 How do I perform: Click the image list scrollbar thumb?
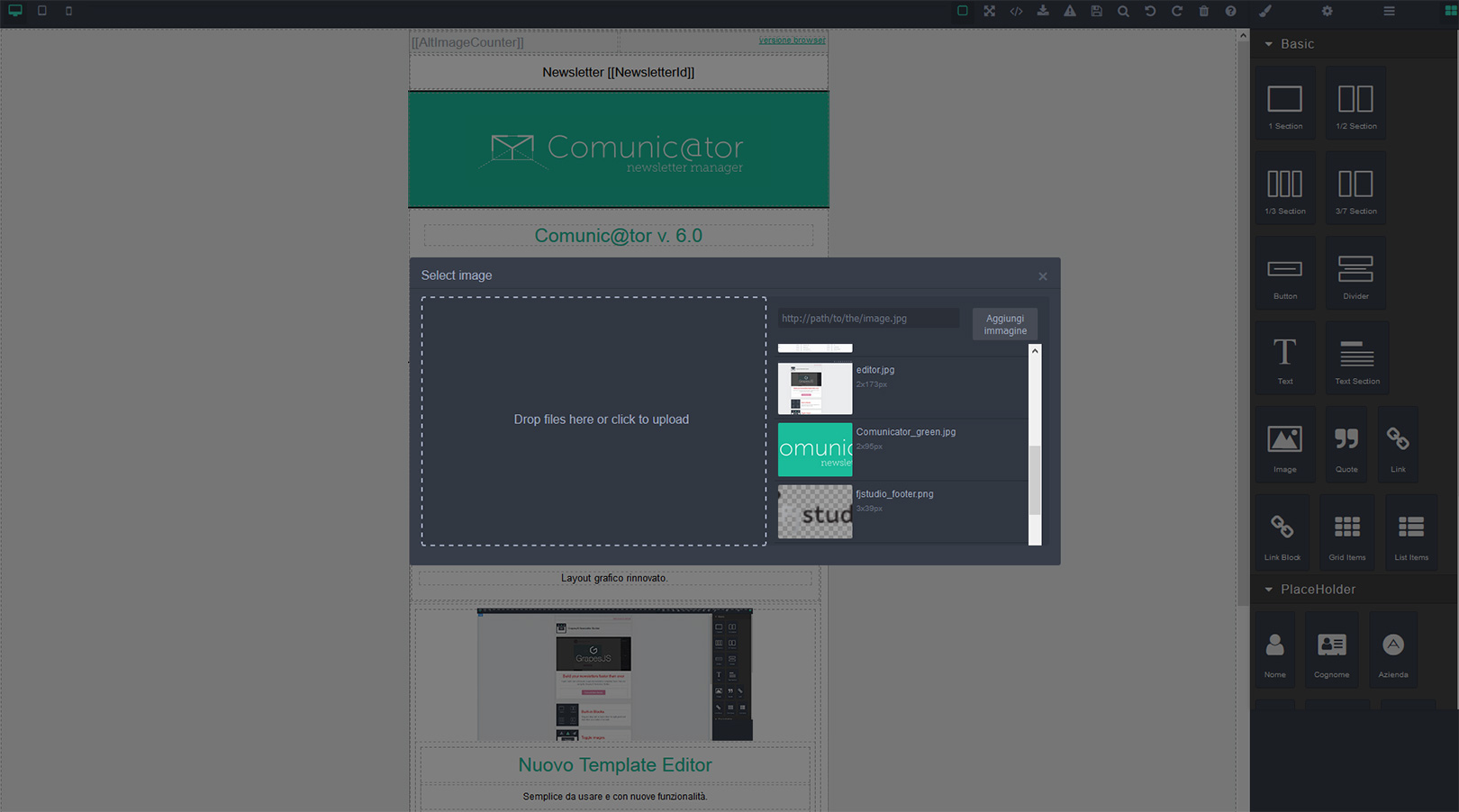coord(1035,480)
